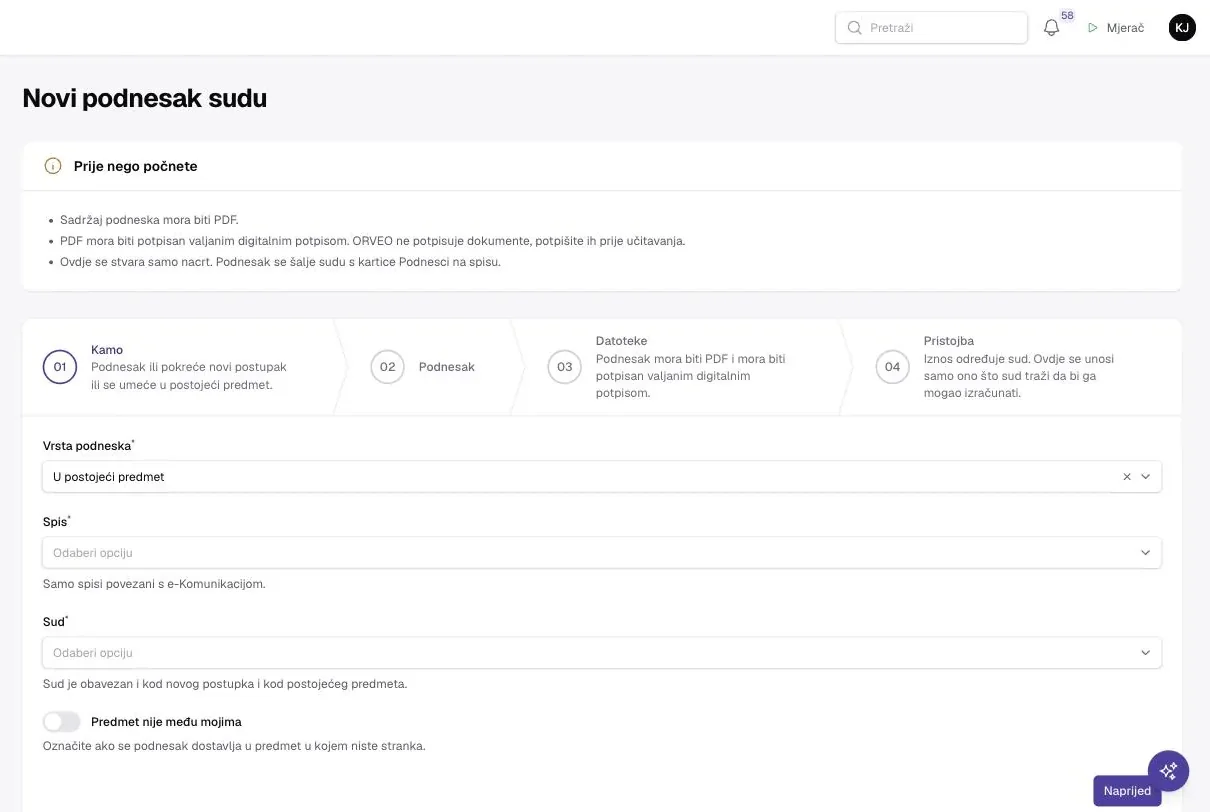
Task: Click the 58 notification badge
Action: pyautogui.click(x=1067, y=16)
